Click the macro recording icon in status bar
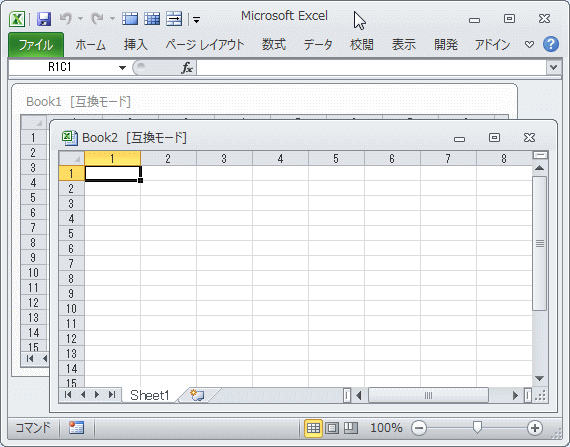This screenshot has height=447, width=570. point(76,428)
